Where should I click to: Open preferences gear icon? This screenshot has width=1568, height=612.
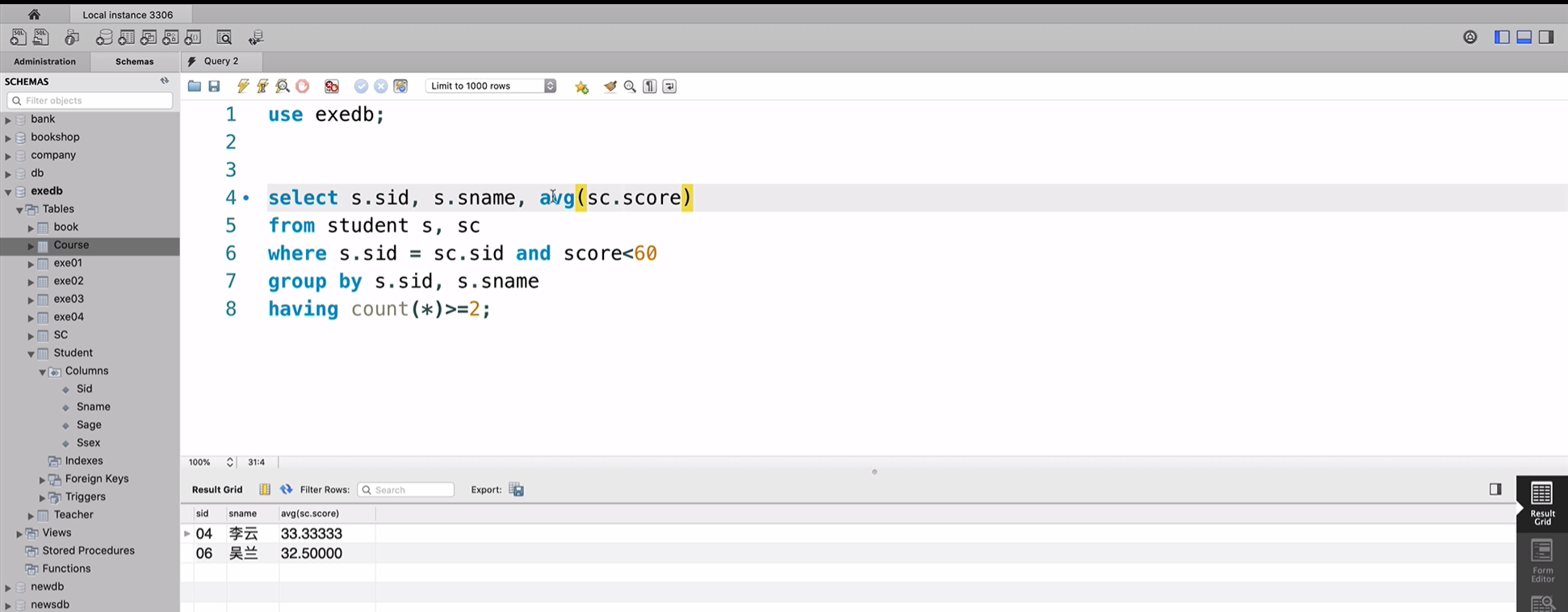click(x=1470, y=37)
